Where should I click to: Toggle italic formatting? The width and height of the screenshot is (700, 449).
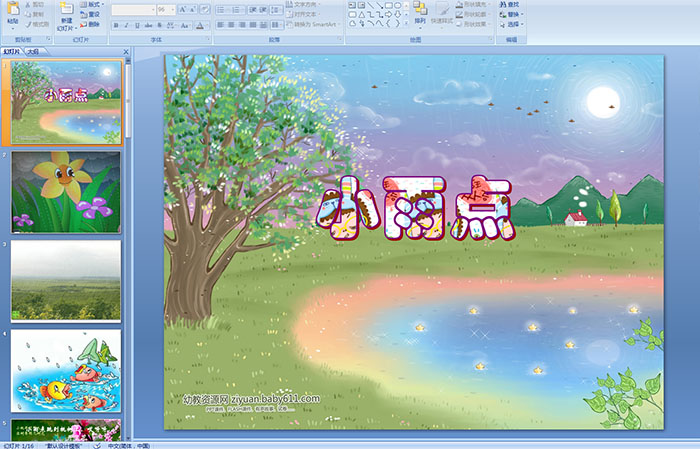click(x=126, y=25)
